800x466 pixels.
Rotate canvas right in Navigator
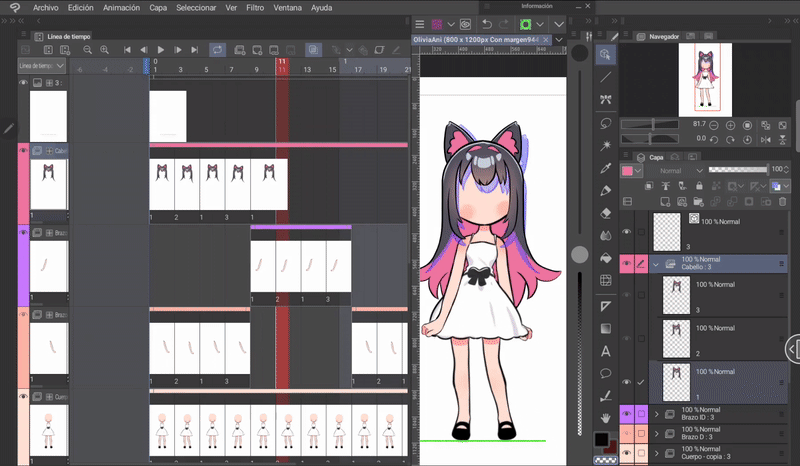click(731, 139)
